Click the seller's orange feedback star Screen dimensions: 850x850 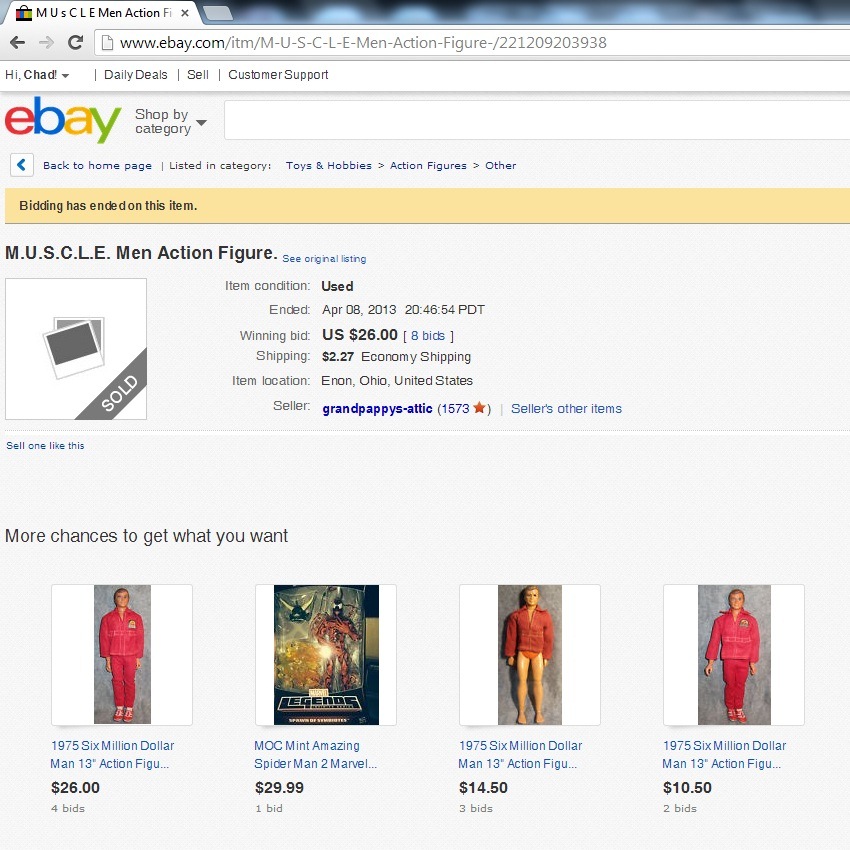click(x=479, y=408)
